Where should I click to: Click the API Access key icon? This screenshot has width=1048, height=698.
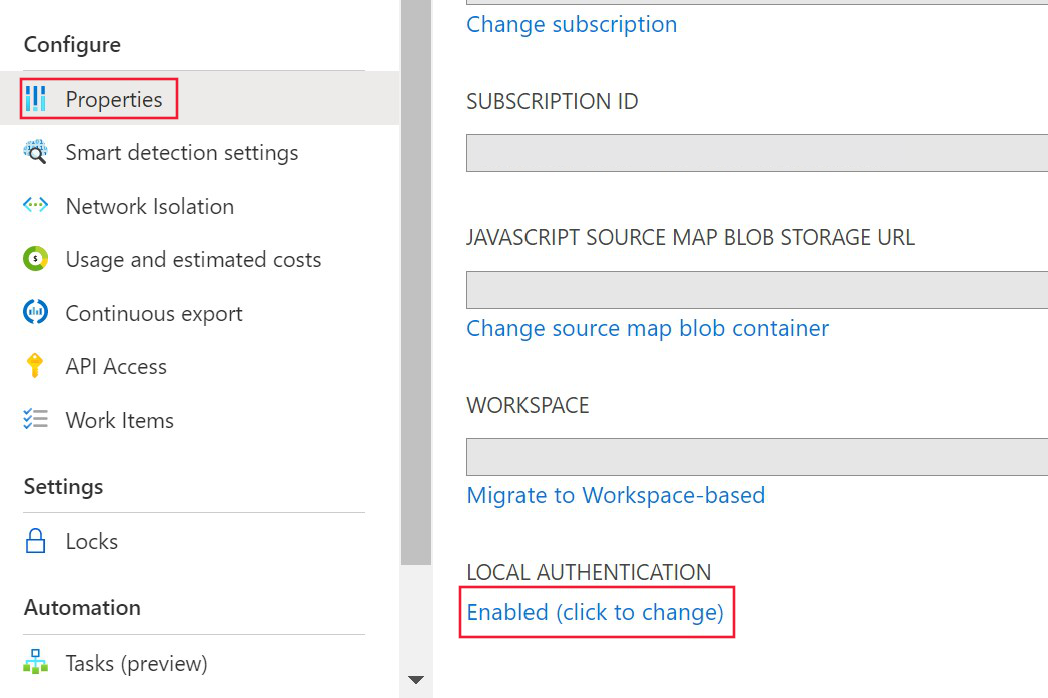(x=36, y=366)
